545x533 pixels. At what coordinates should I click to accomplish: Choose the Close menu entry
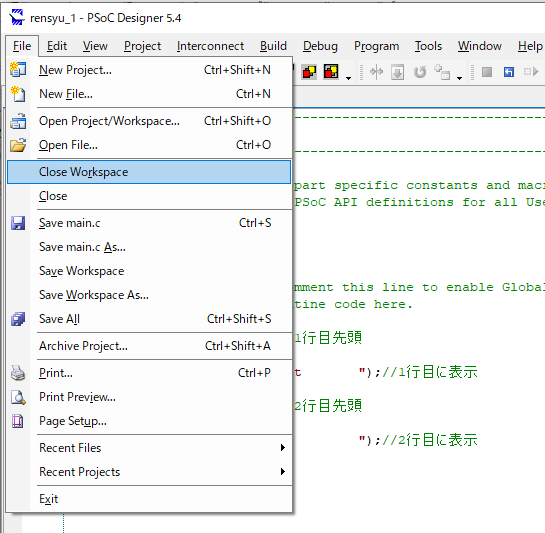149,196
